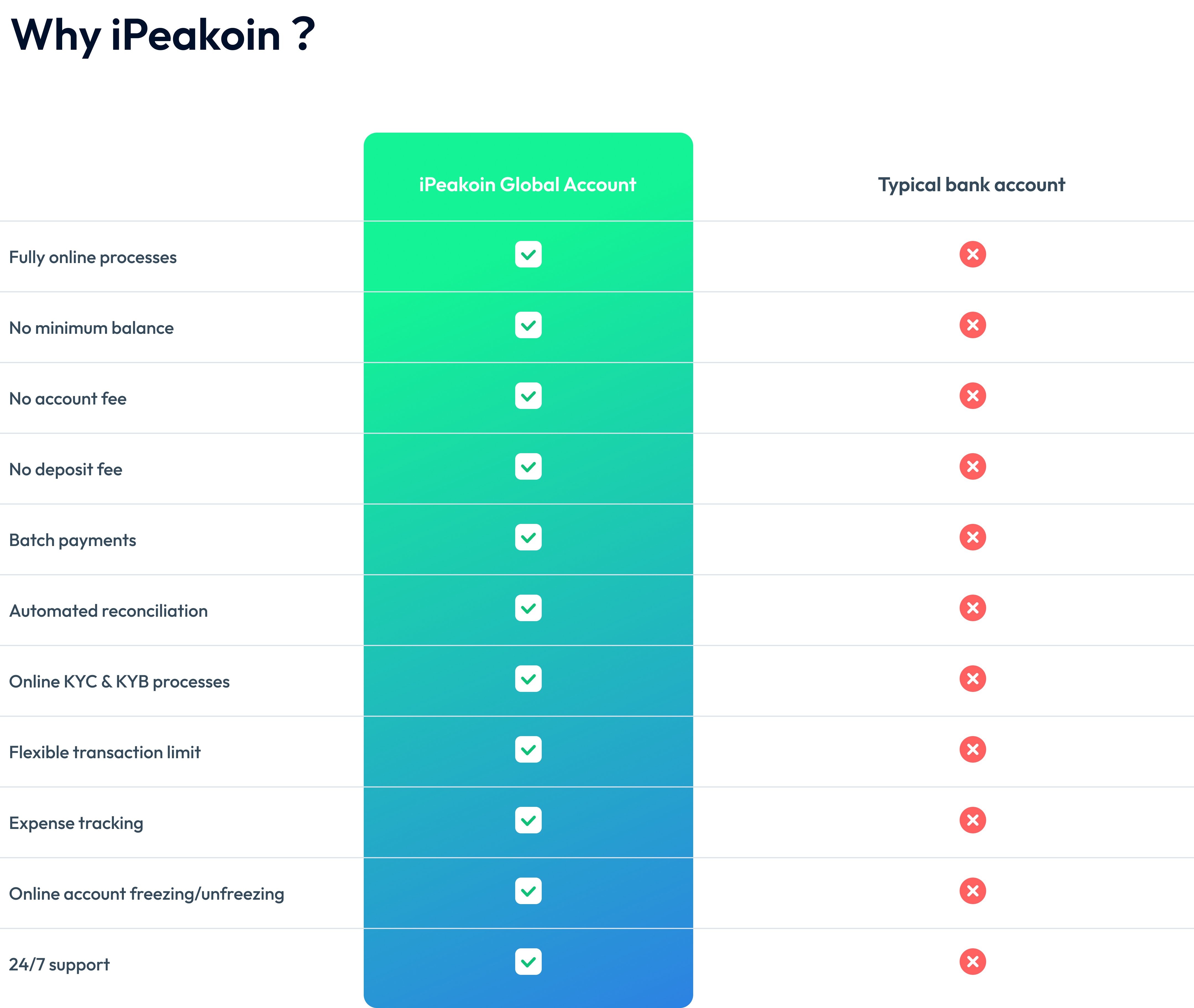Screen dimensions: 1194x1008
Task: Click the "Expense tracking" feature label
Action: tap(76, 823)
